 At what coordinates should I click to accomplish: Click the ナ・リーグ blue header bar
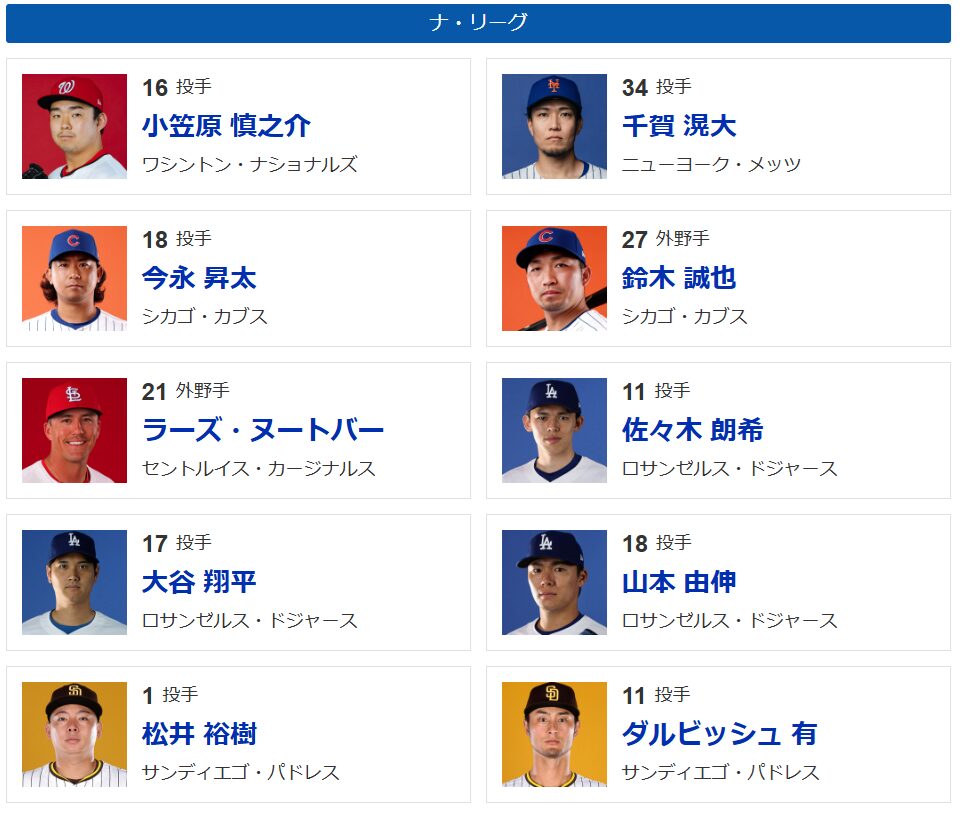tap(478, 23)
